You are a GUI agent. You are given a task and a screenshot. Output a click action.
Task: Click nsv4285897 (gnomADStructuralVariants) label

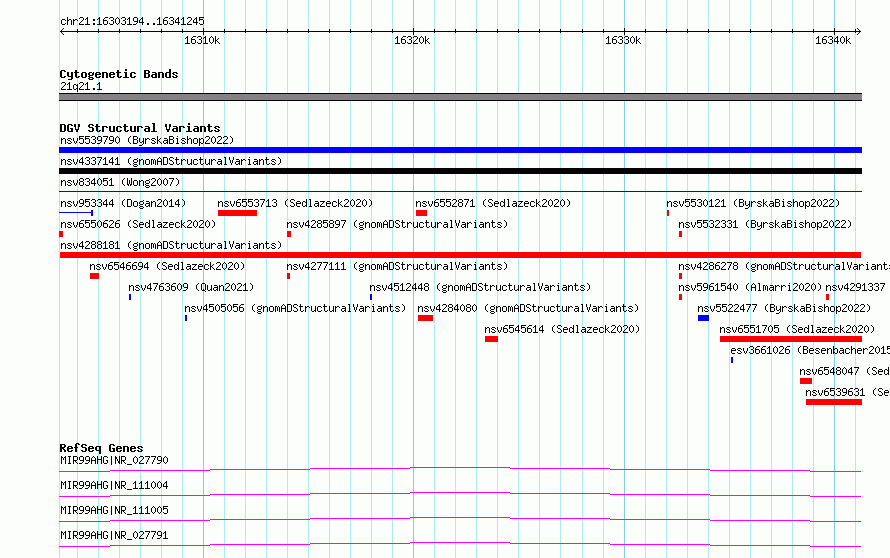pos(397,224)
